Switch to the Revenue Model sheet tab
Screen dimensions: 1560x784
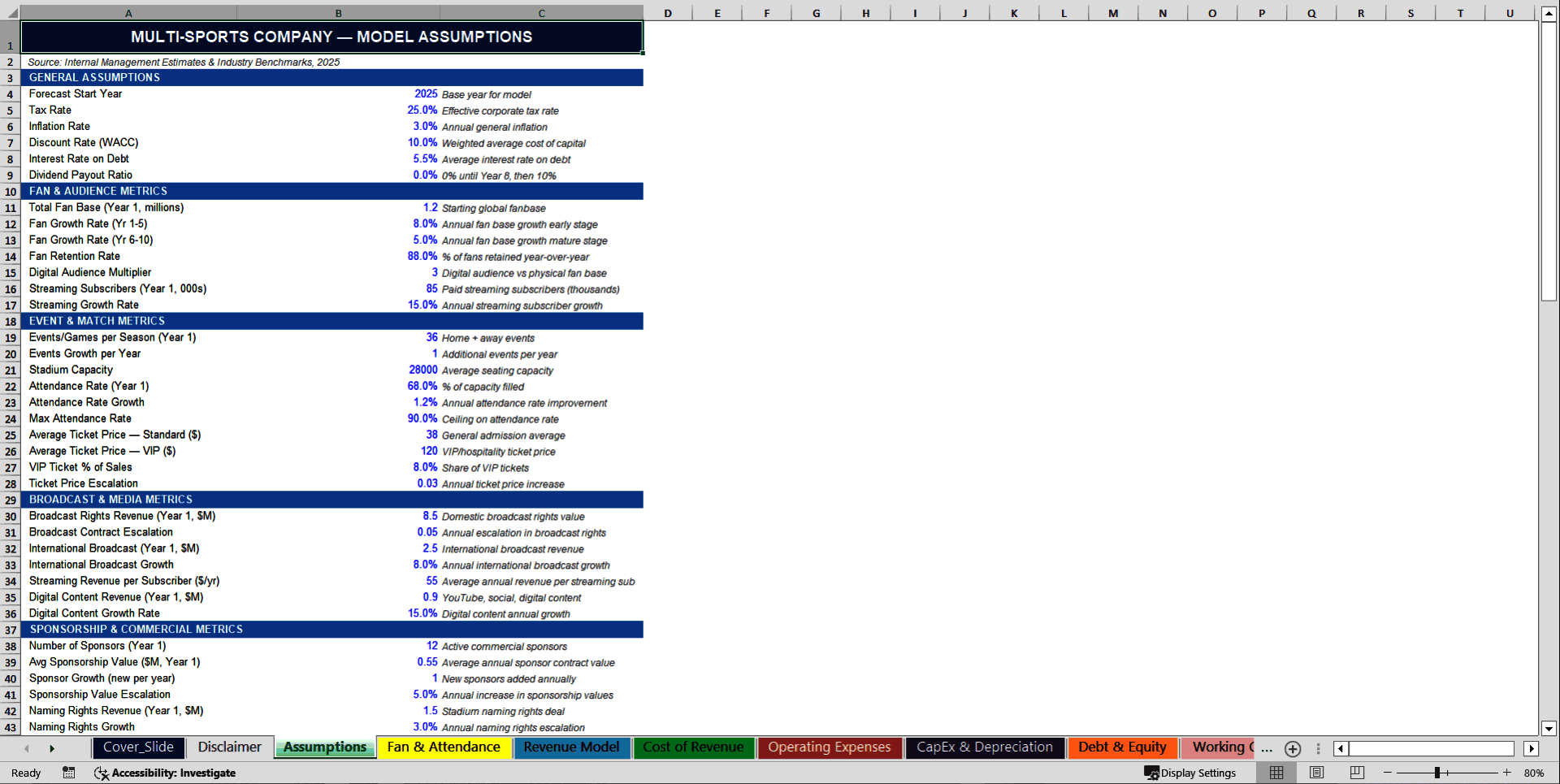[571, 747]
